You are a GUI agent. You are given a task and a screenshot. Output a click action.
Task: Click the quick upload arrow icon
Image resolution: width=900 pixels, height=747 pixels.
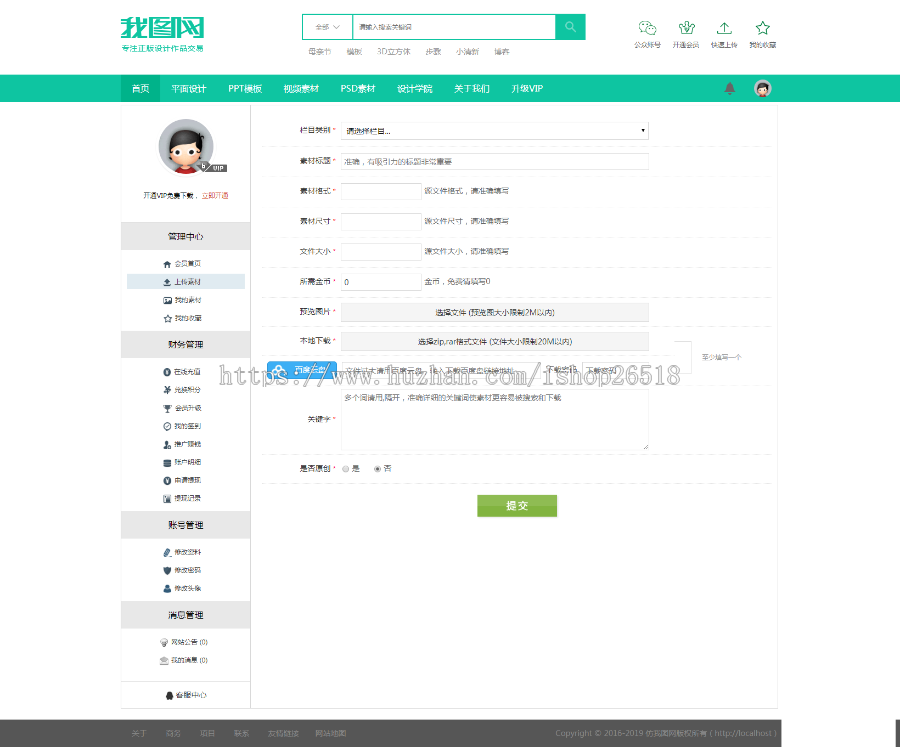click(724, 29)
